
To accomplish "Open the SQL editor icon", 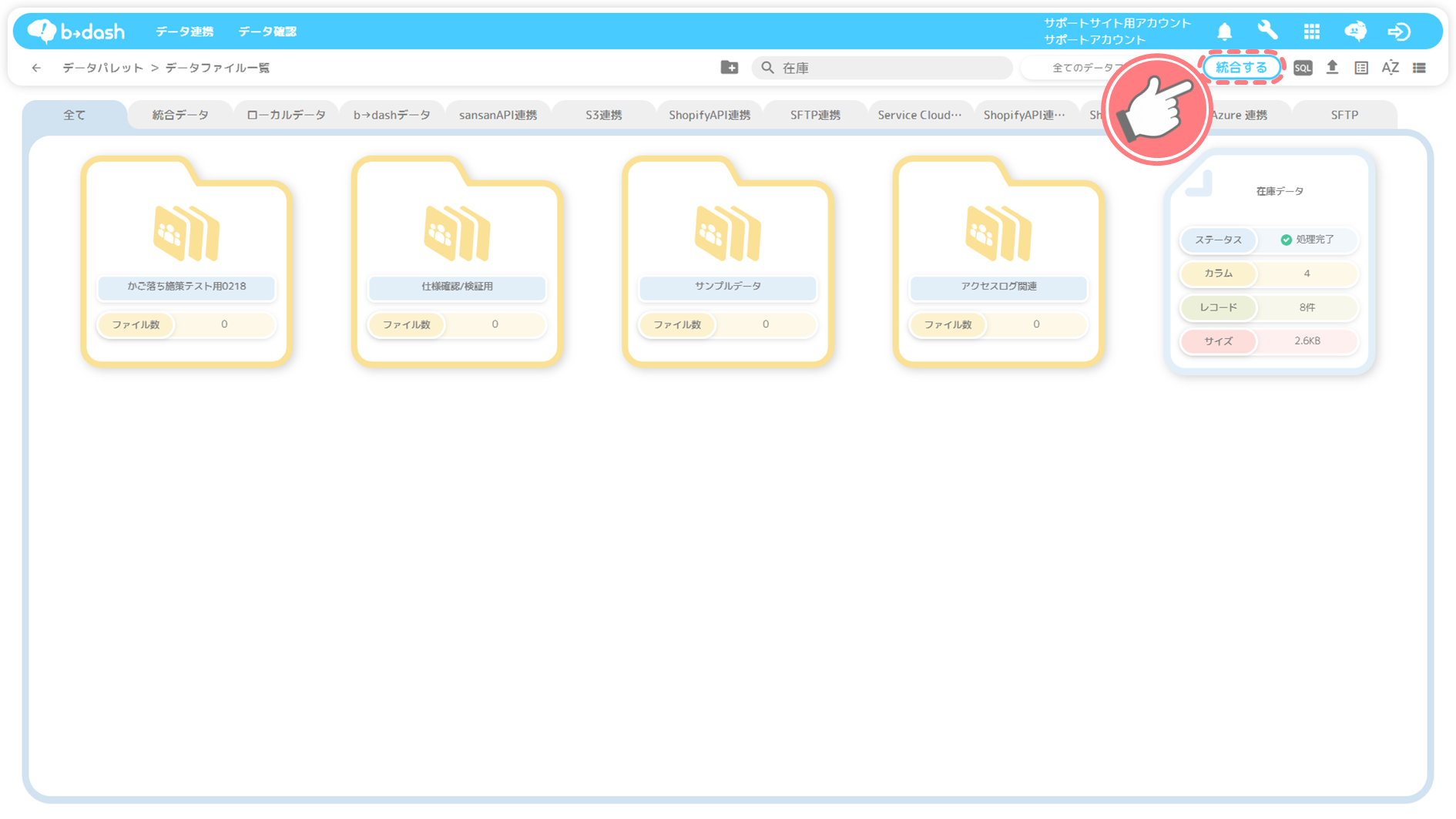I will coord(1302,68).
